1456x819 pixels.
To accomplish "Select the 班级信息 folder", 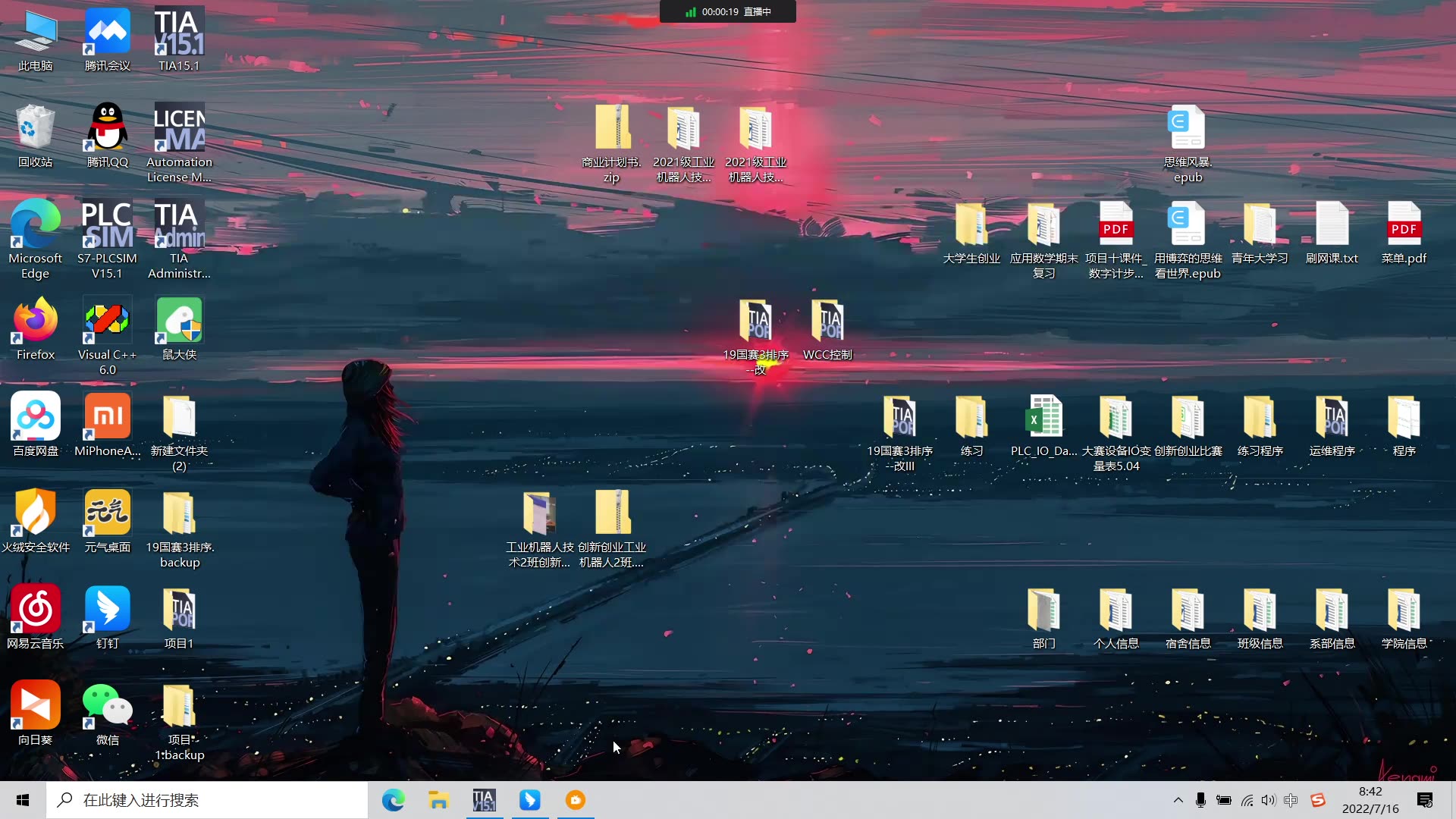I will [x=1260, y=617].
